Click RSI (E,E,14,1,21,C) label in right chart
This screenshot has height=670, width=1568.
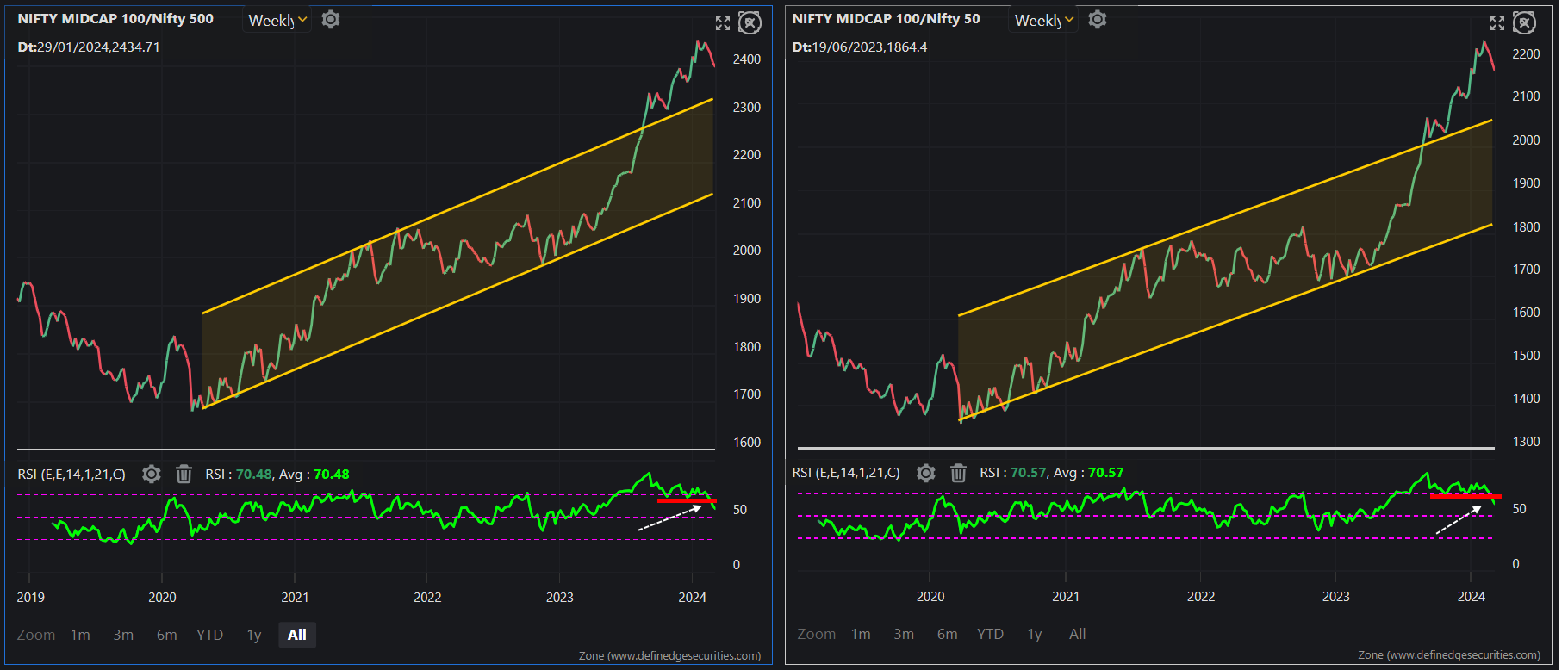click(x=846, y=472)
